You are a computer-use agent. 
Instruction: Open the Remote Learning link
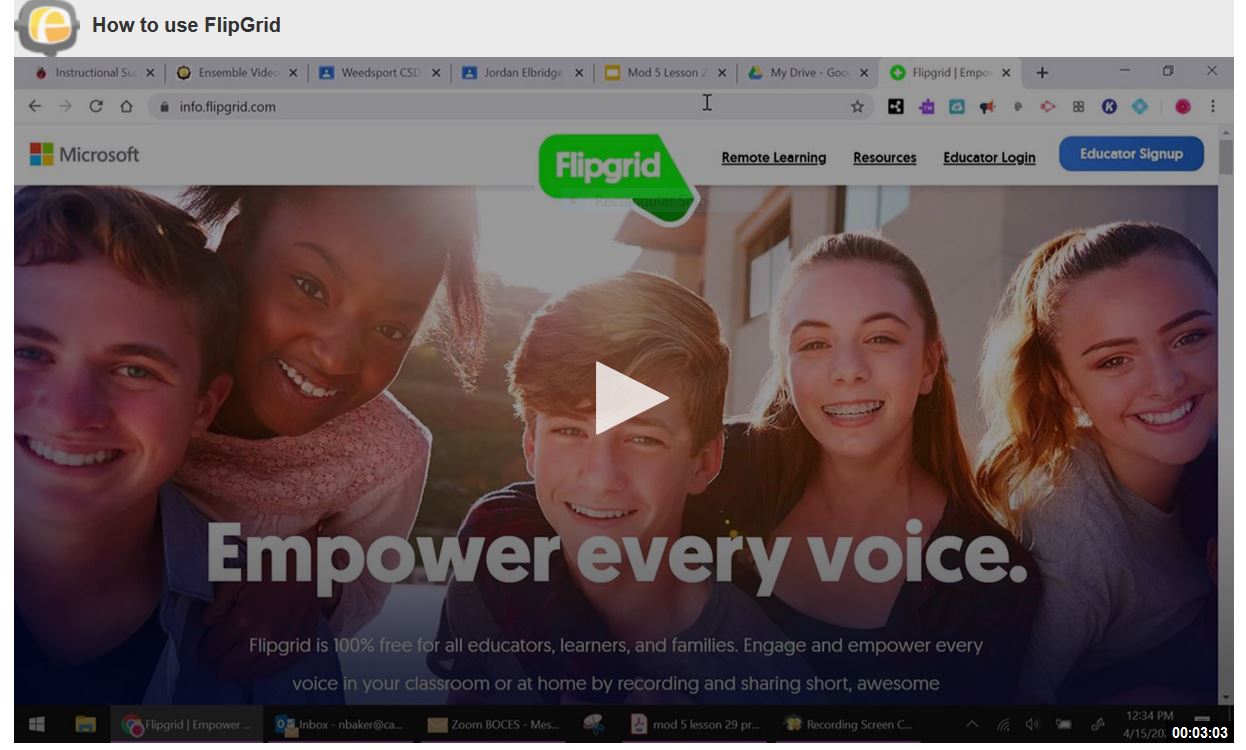point(774,157)
